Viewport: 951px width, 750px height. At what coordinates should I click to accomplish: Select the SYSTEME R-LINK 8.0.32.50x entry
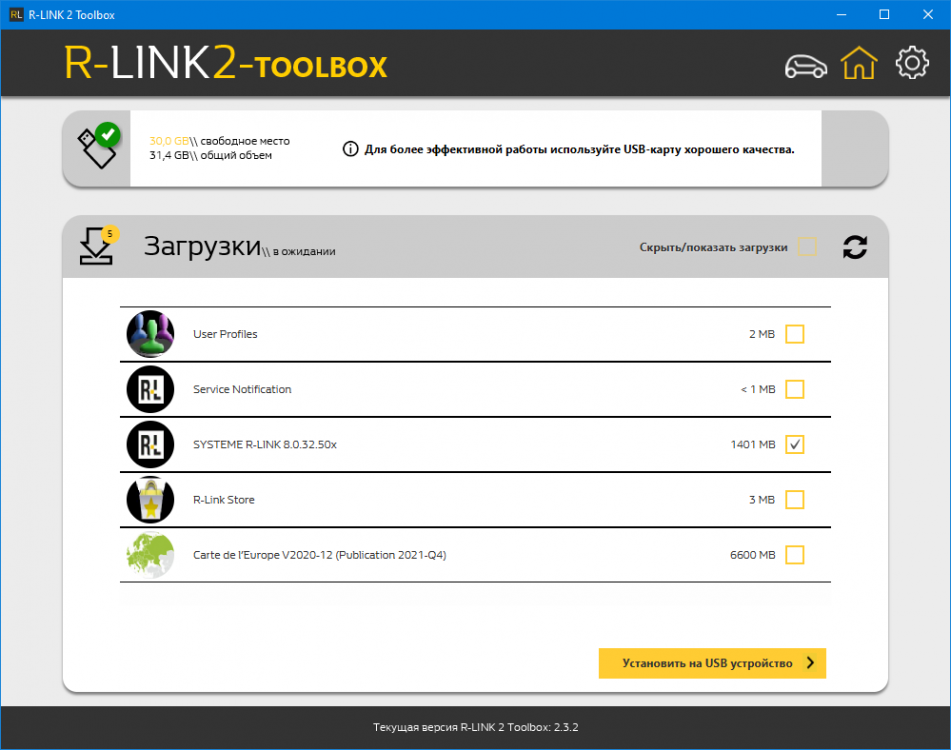click(476, 444)
